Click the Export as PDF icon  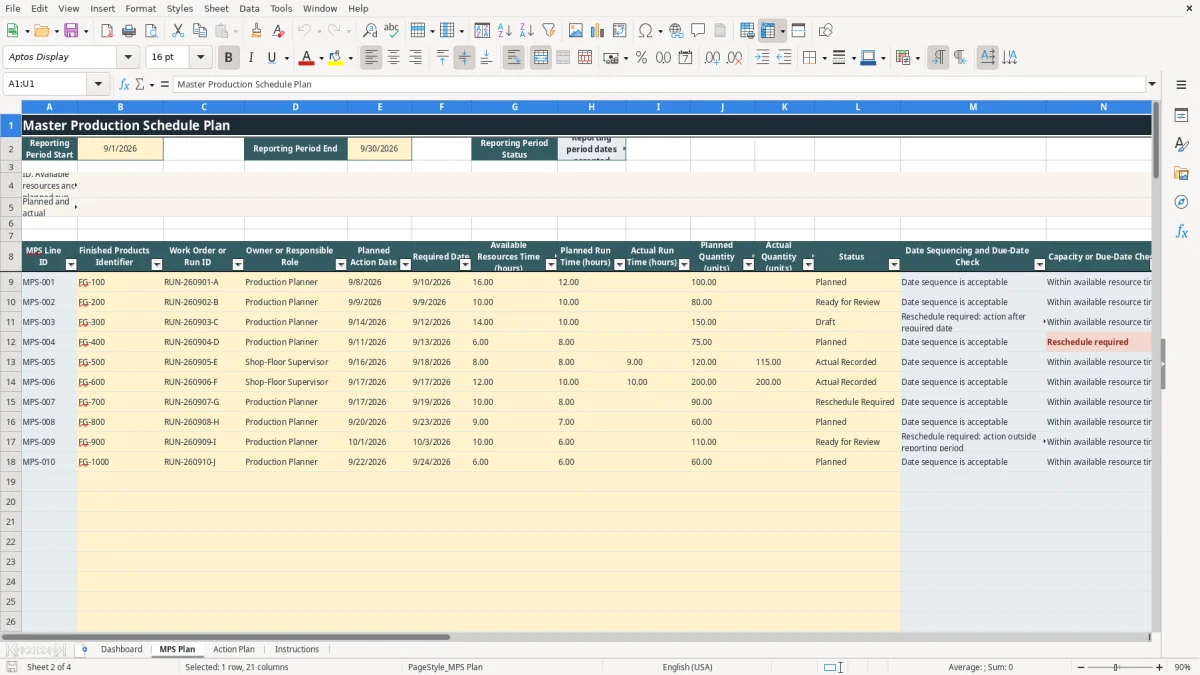(x=107, y=31)
